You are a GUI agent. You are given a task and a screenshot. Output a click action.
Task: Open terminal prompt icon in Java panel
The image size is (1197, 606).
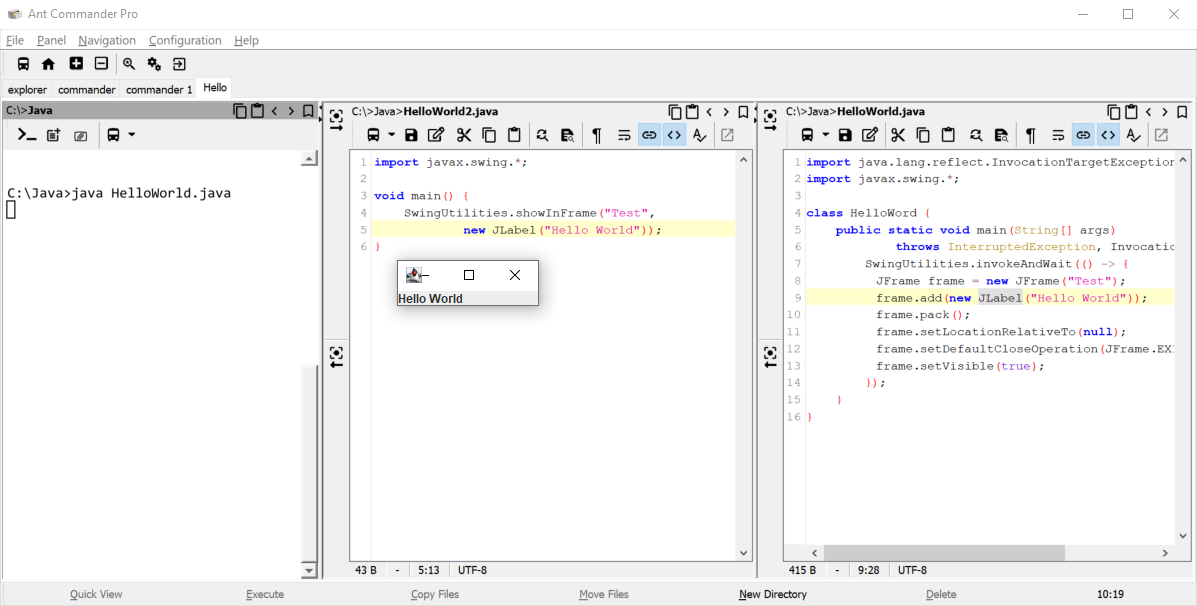27,135
